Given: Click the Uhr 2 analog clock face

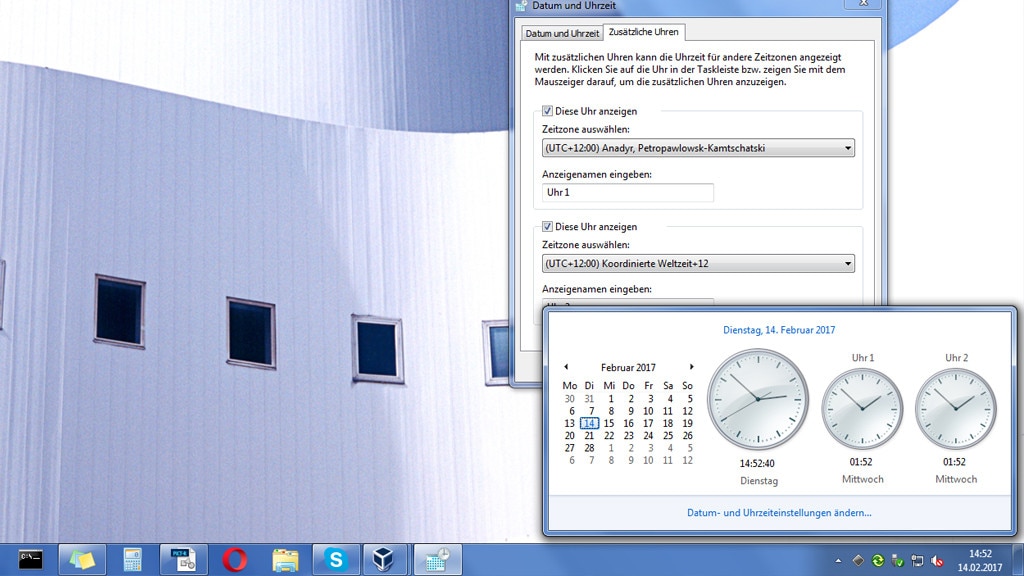Looking at the screenshot, I should (x=955, y=409).
